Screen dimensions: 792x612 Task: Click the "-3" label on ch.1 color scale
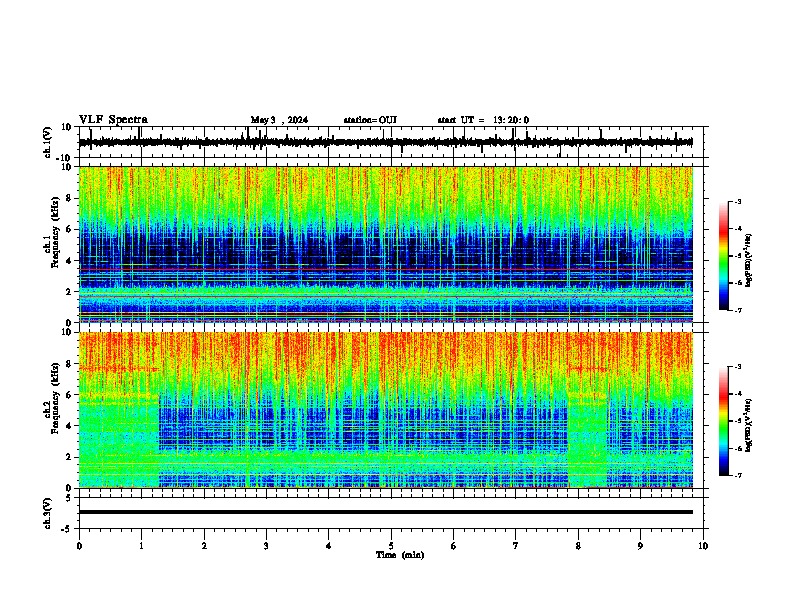point(737,201)
